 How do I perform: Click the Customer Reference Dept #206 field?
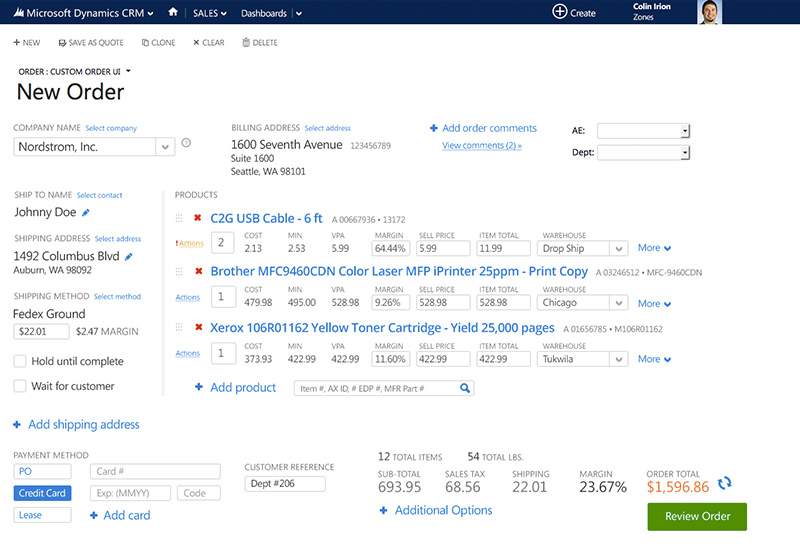point(285,484)
